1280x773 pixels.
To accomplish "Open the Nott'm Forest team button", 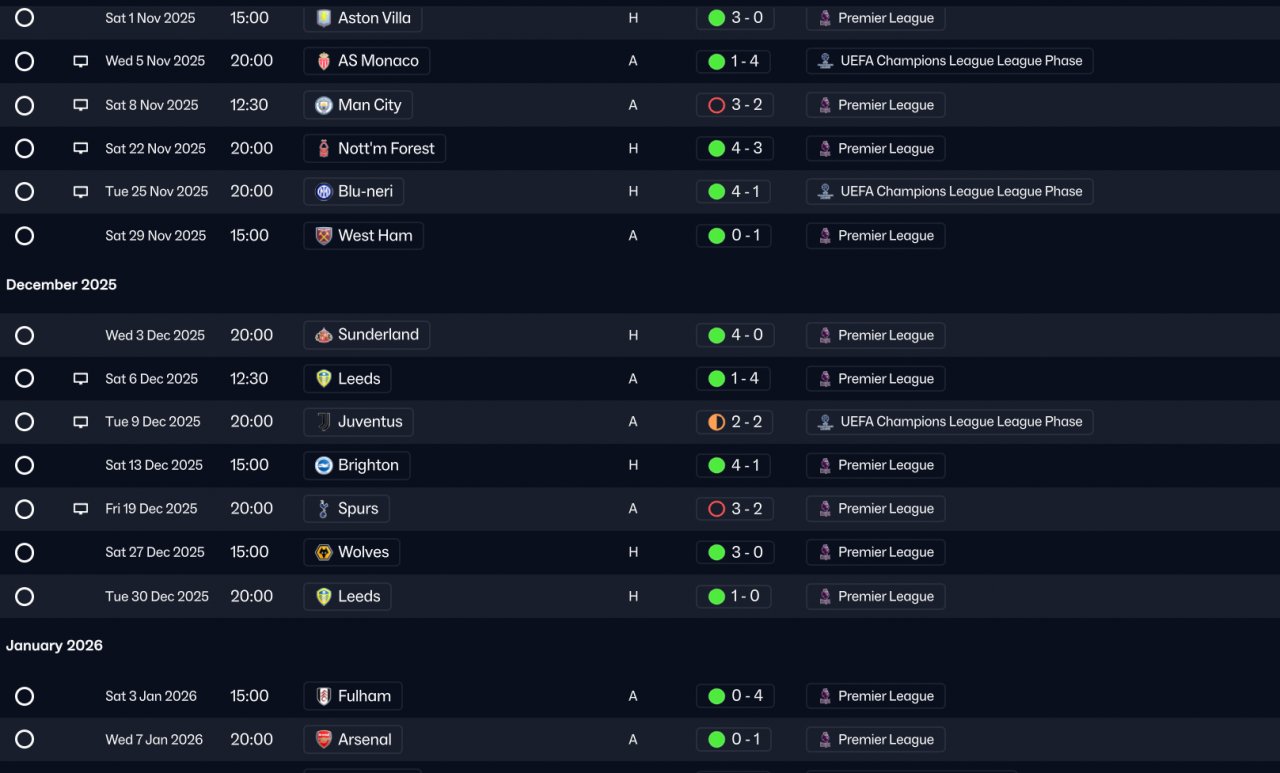I will click(375, 149).
